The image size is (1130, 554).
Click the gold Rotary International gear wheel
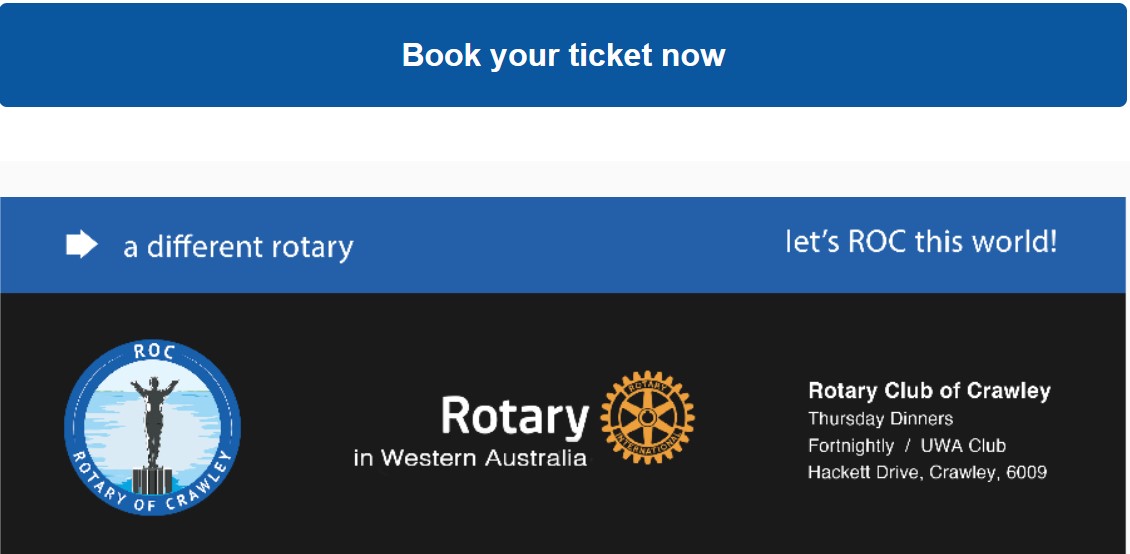(x=647, y=417)
